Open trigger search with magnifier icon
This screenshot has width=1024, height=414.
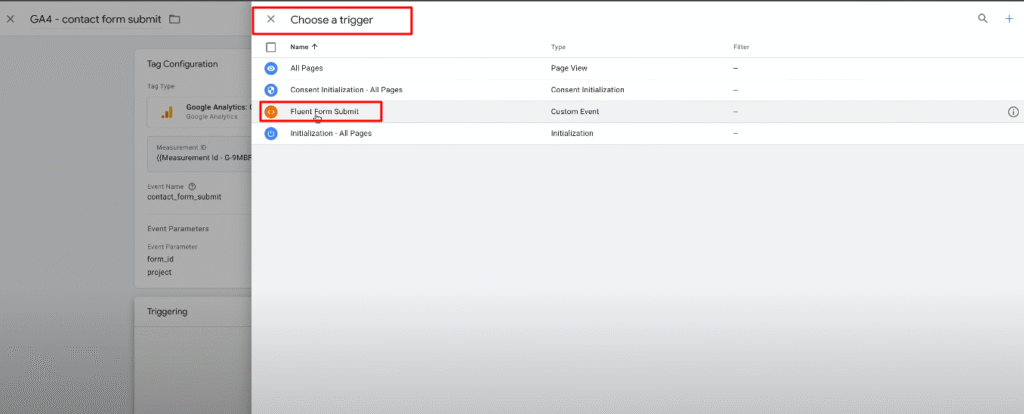[983, 19]
